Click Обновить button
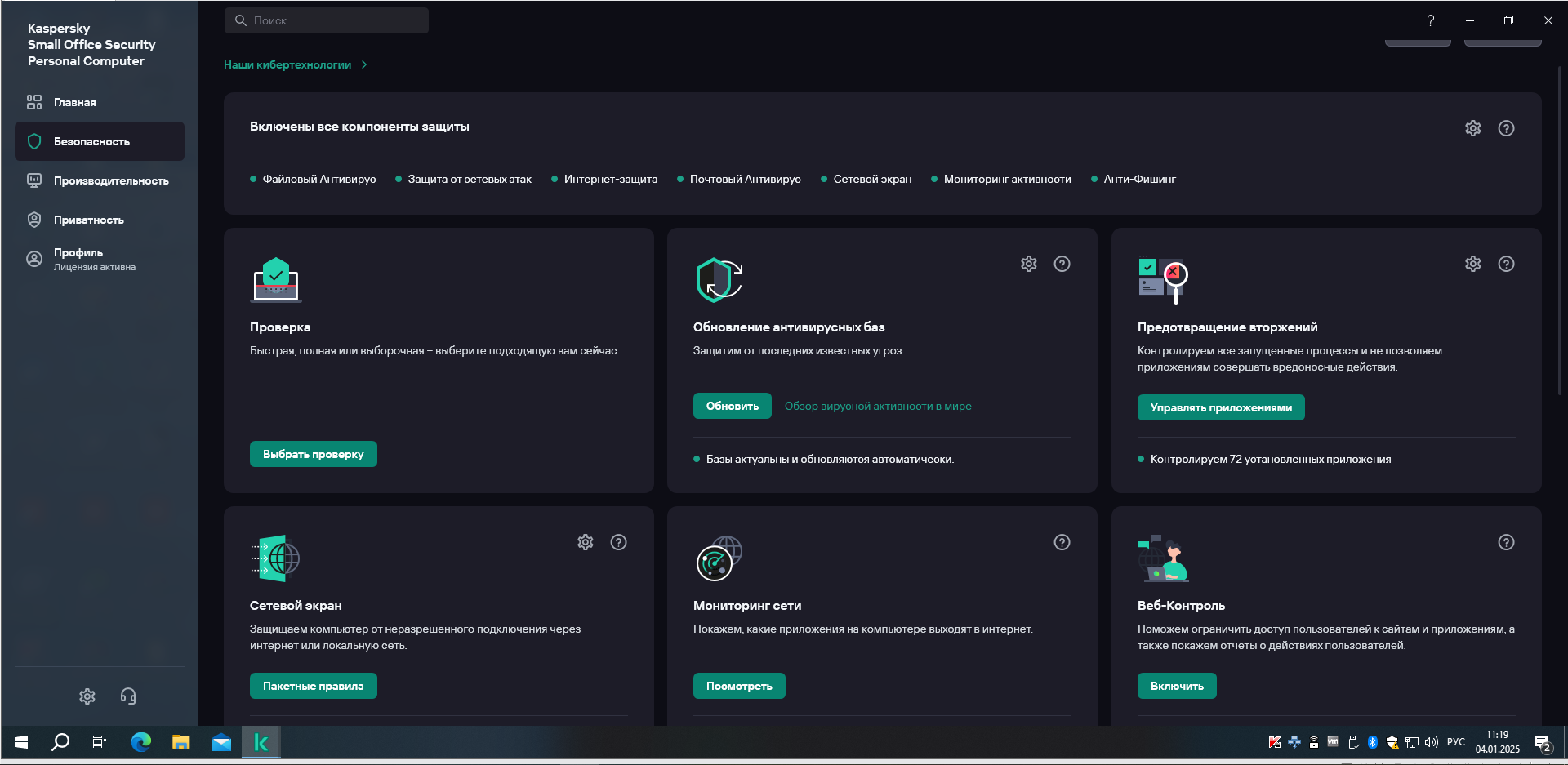Image resolution: width=1568 pixels, height=765 pixels. [733, 406]
